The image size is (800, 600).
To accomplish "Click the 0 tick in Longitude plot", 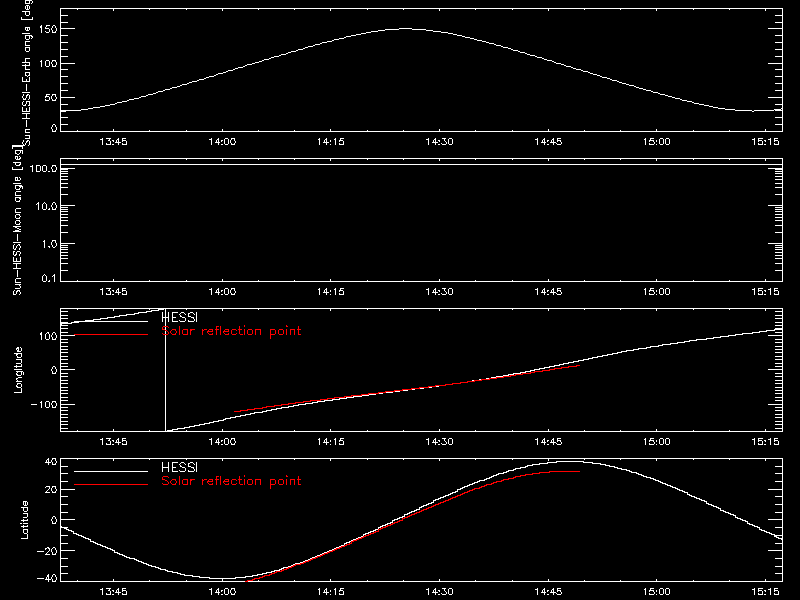I will 54,370.
